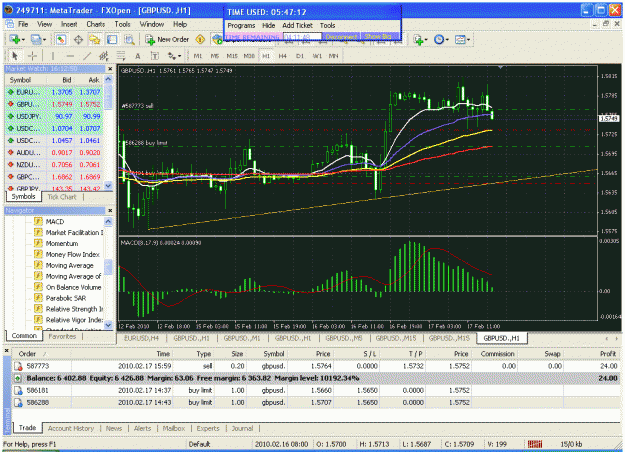This screenshot has height=452, width=625.
Task: Launch MetaEditor with the yellow diamond icon
Action: [x=200, y=39]
